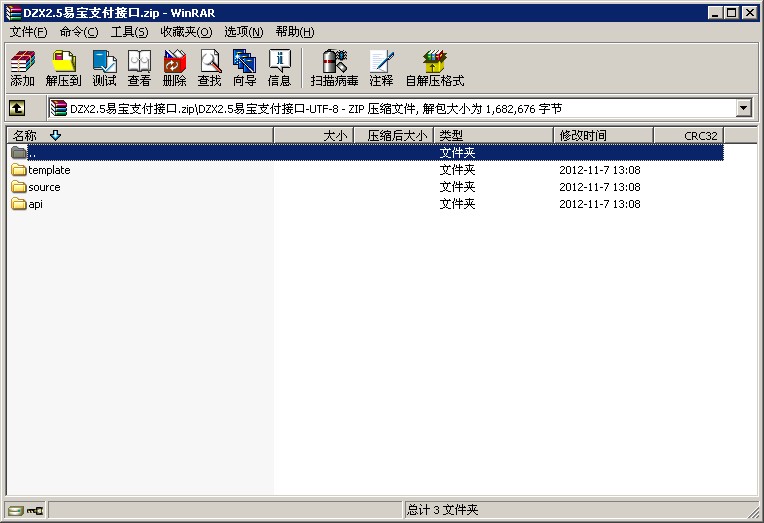Close the WinRAR window
Image resolution: width=764 pixels, height=523 pixels.
750,13
